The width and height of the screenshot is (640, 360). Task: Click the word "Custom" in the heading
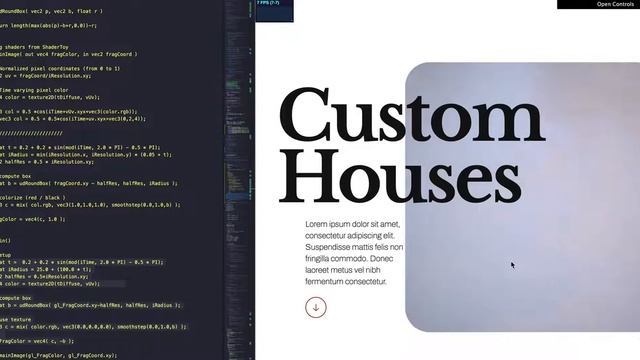click(412, 114)
